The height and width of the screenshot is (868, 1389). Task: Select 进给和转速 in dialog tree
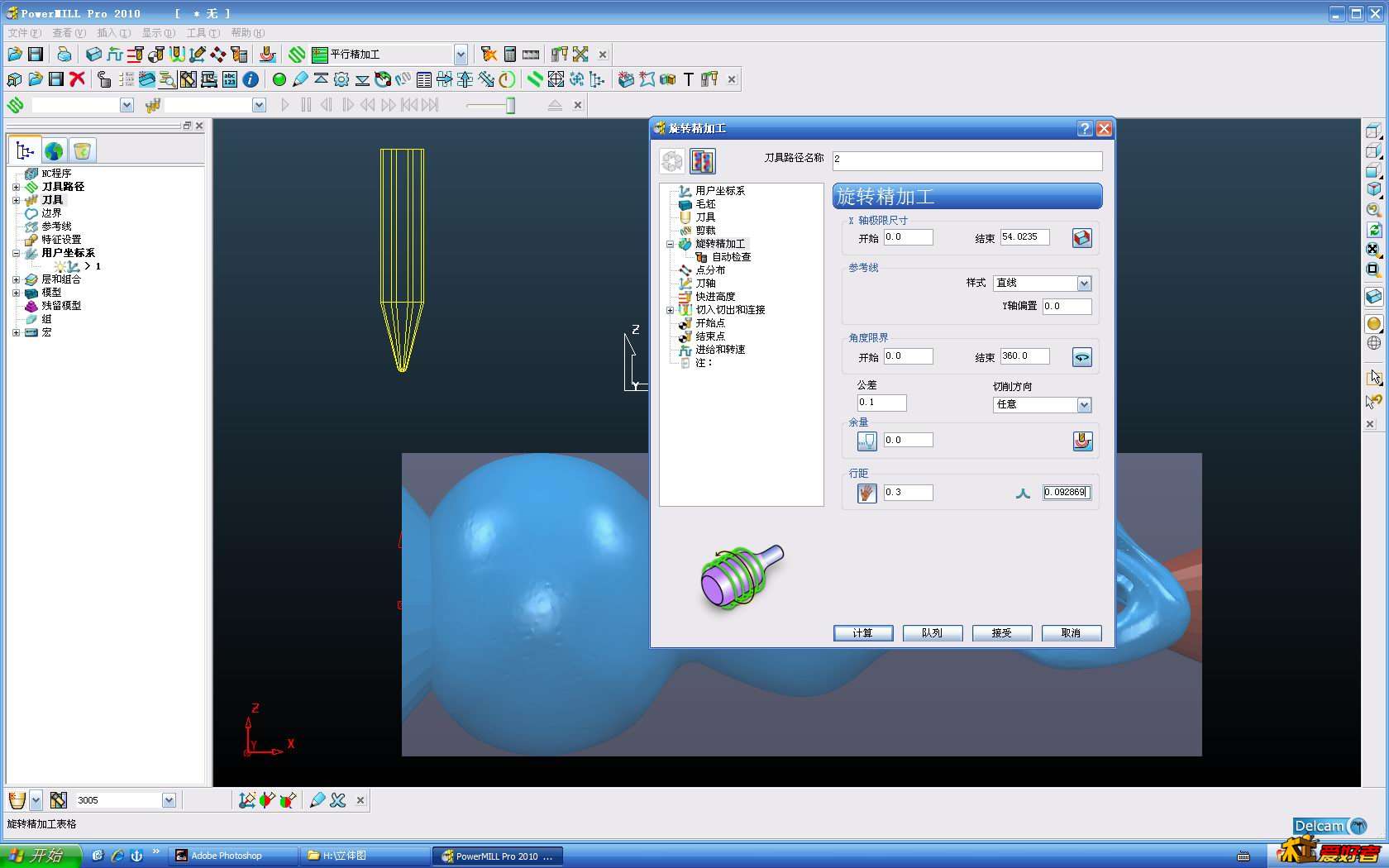click(719, 350)
